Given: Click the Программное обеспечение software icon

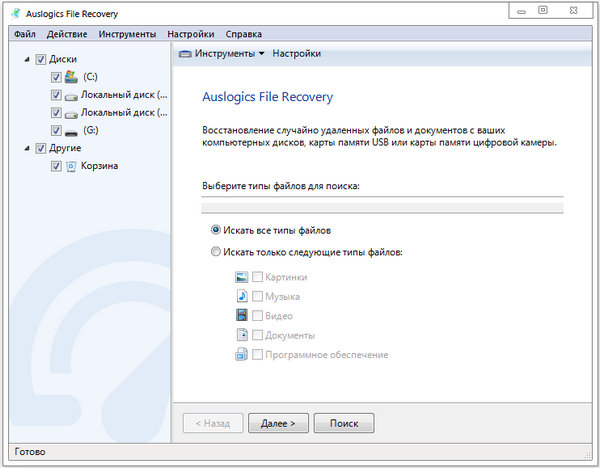Looking at the screenshot, I should (x=241, y=354).
